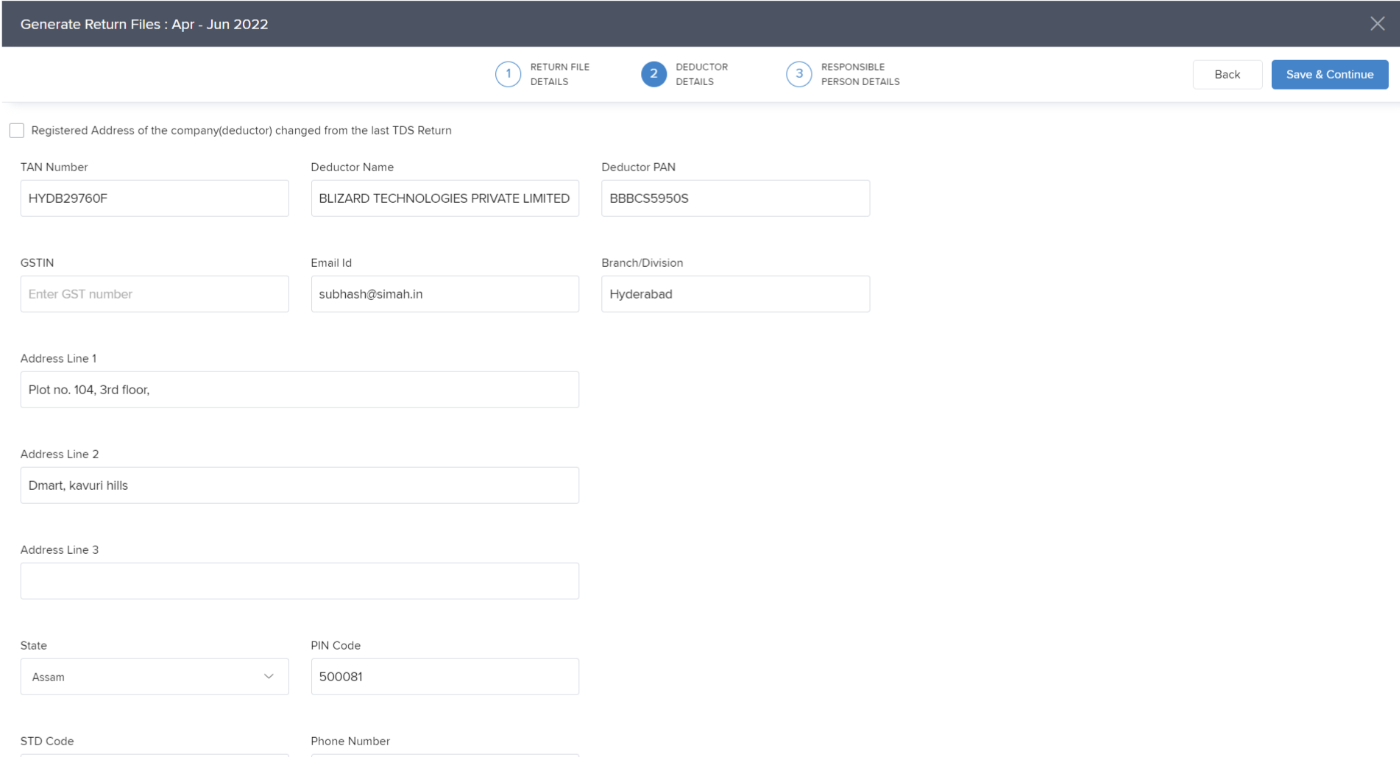The height and width of the screenshot is (757, 1400).
Task: Go to Return File Details step
Action: [x=559, y=75]
